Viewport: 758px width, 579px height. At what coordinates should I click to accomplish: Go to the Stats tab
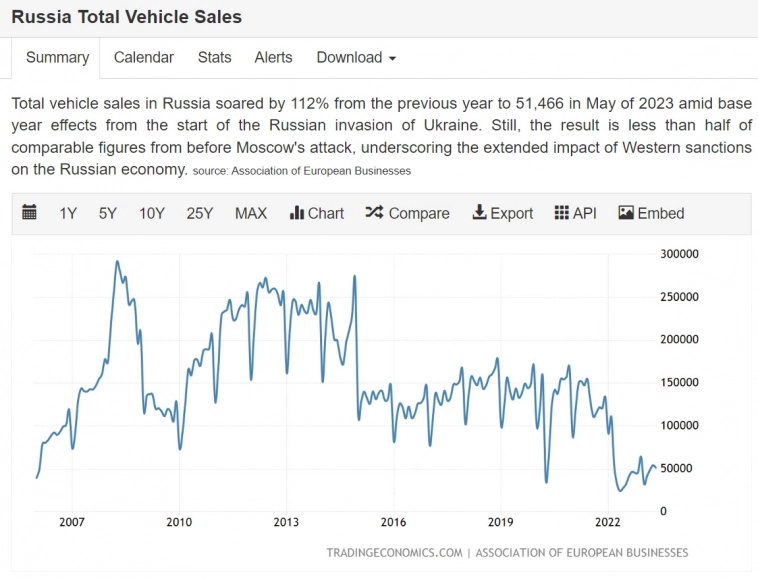pyautogui.click(x=214, y=58)
